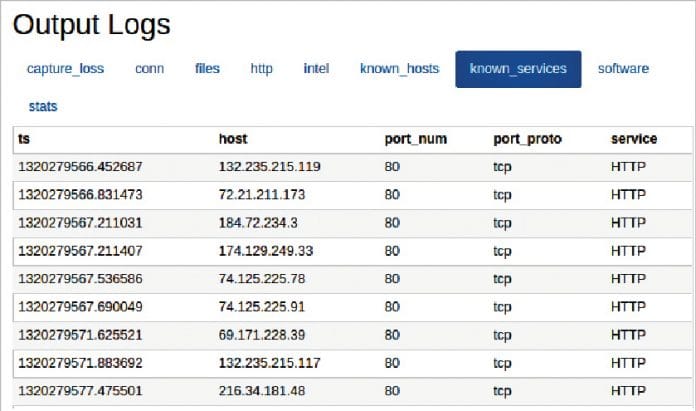The image size is (696, 411).
Task: Open the http log tab
Action: tap(261, 69)
